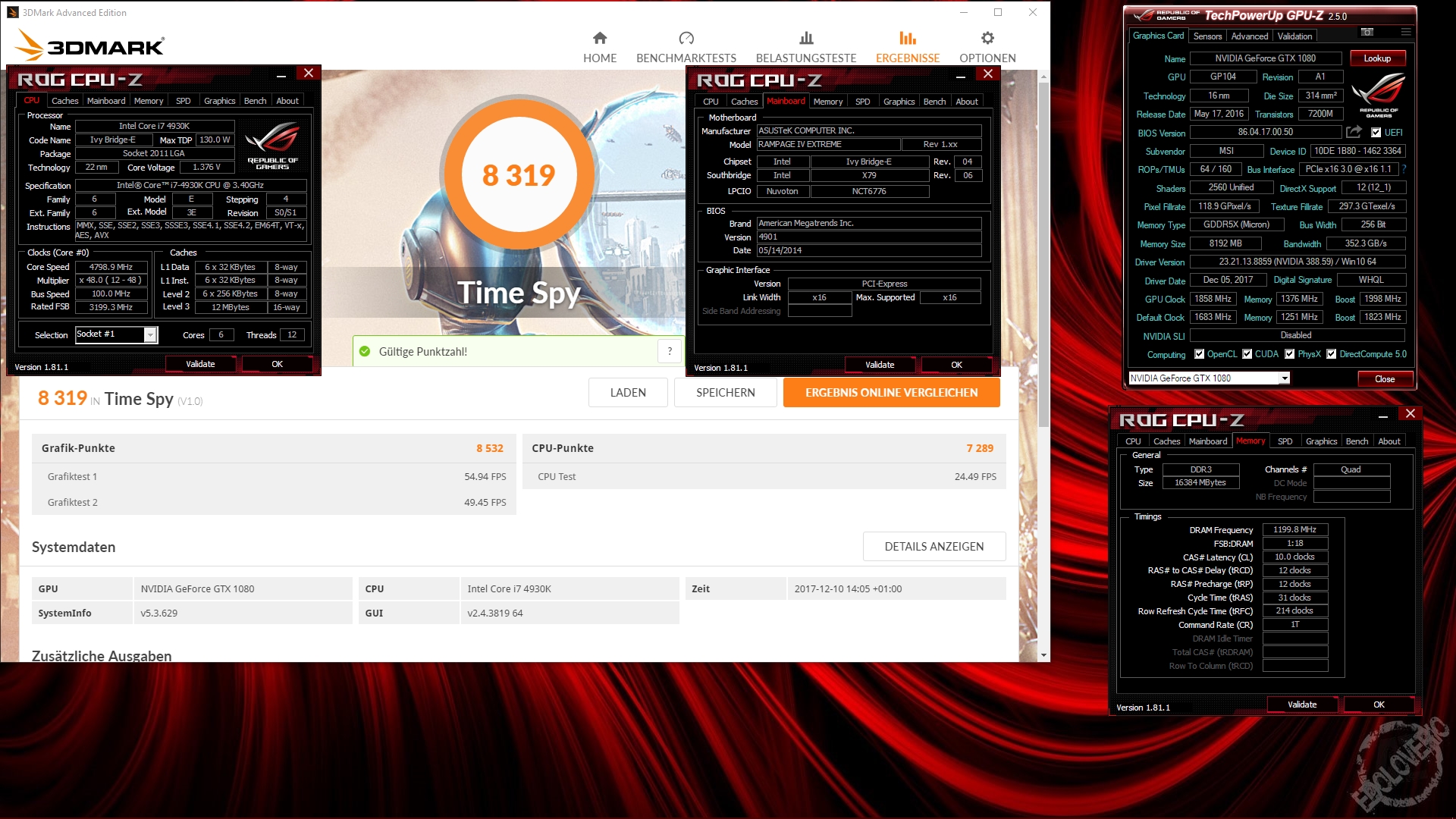Viewport: 1456px width, 819px height.
Task: Click the Grafiktest 2 row
Action: coord(274,502)
